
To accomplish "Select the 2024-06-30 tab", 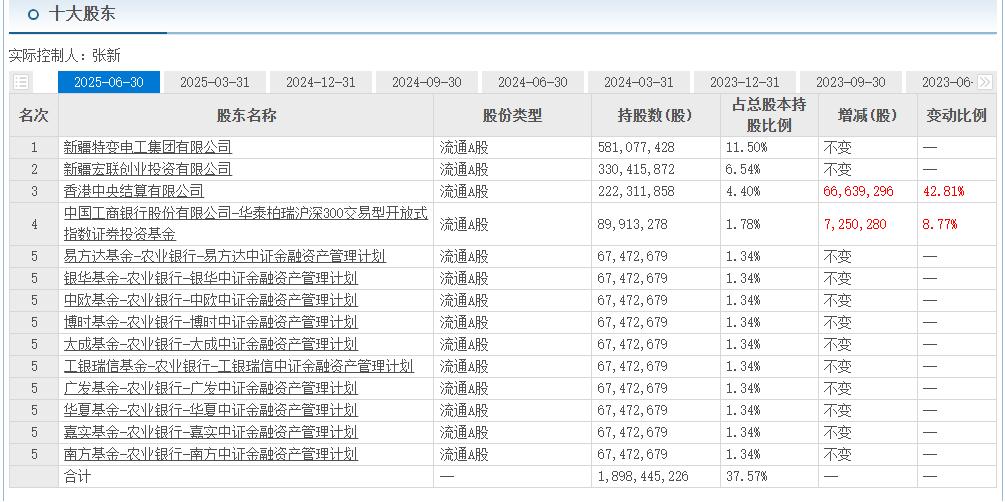I will (x=533, y=82).
